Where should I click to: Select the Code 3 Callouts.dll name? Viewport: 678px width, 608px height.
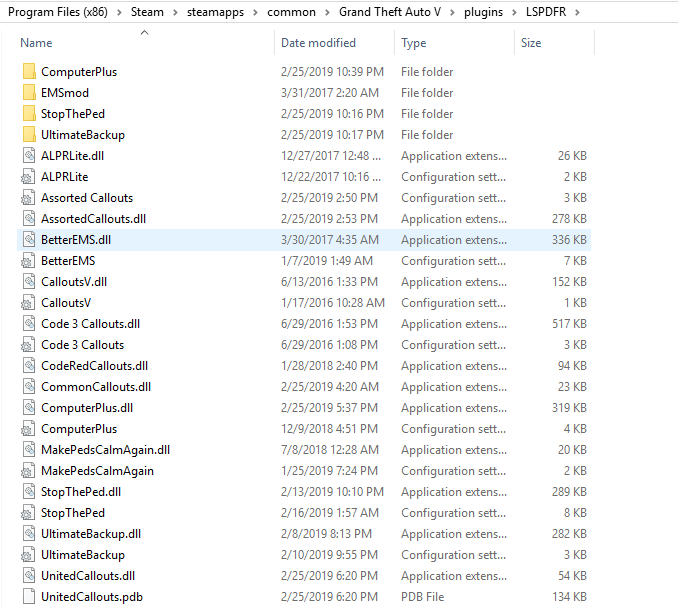coord(91,324)
